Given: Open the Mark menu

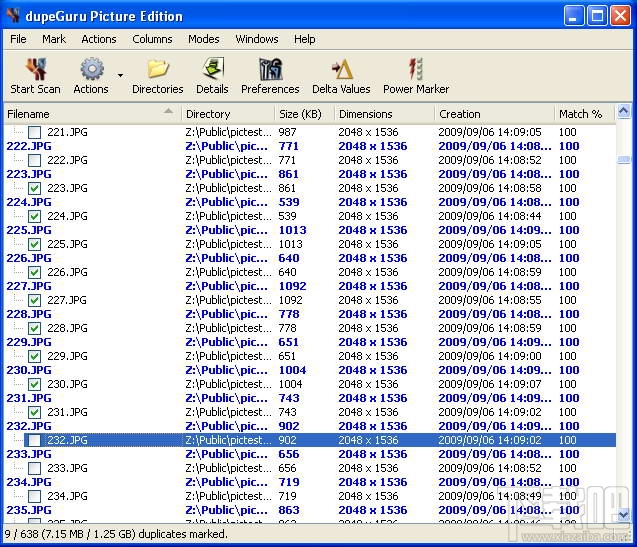Looking at the screenshot, I should coord(53,39).
